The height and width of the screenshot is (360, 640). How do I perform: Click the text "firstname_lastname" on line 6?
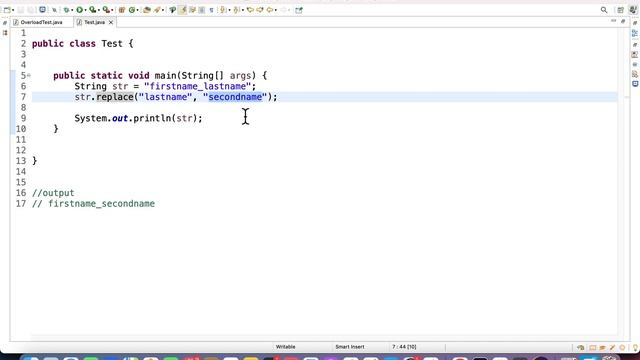[x=200, y=86]
